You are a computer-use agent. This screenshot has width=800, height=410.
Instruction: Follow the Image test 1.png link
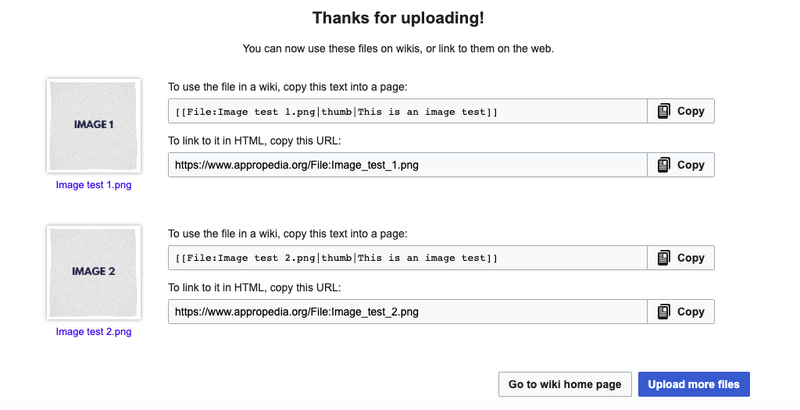(94, 185)
